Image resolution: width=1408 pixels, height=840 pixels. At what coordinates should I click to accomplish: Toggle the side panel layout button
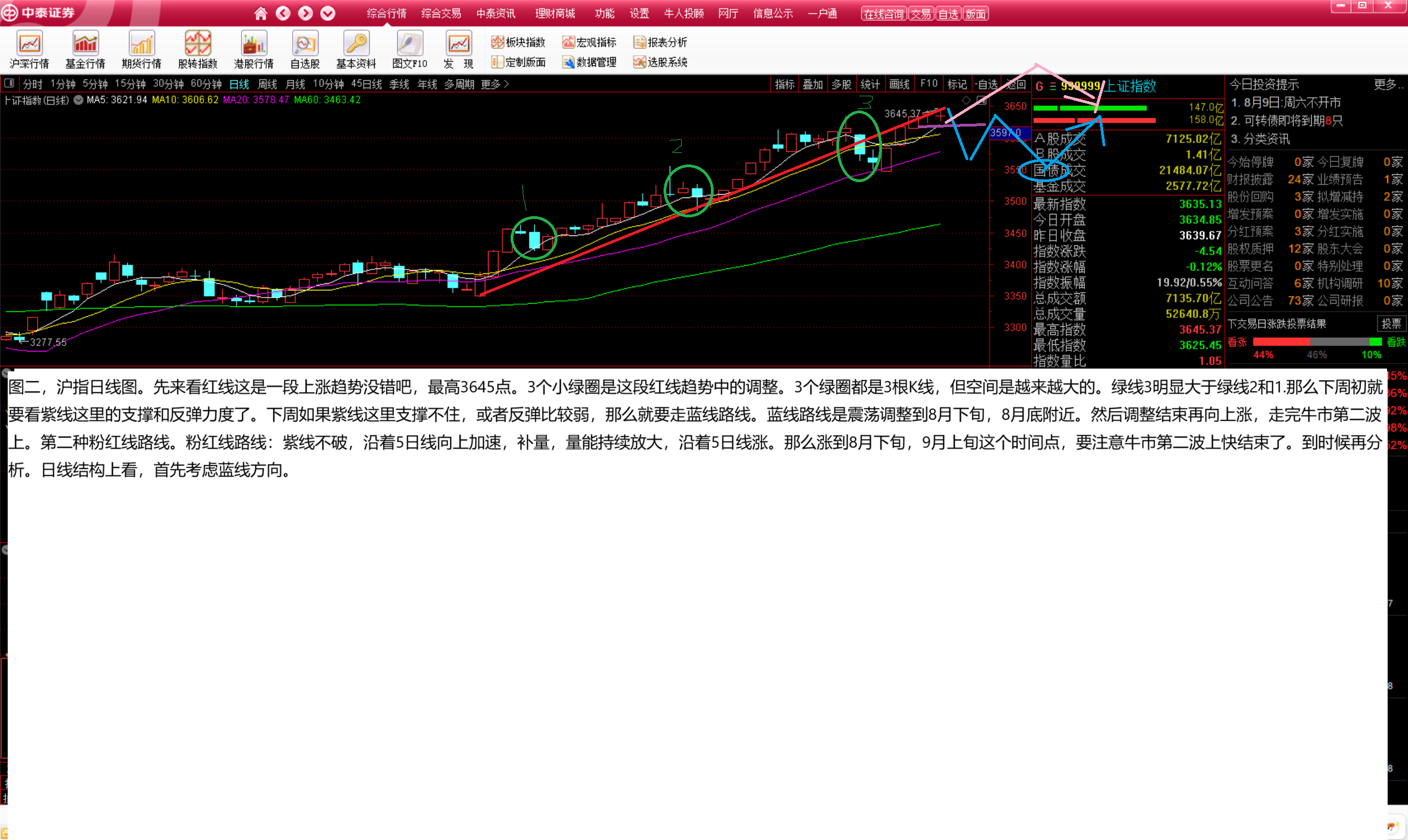point(9,84)
